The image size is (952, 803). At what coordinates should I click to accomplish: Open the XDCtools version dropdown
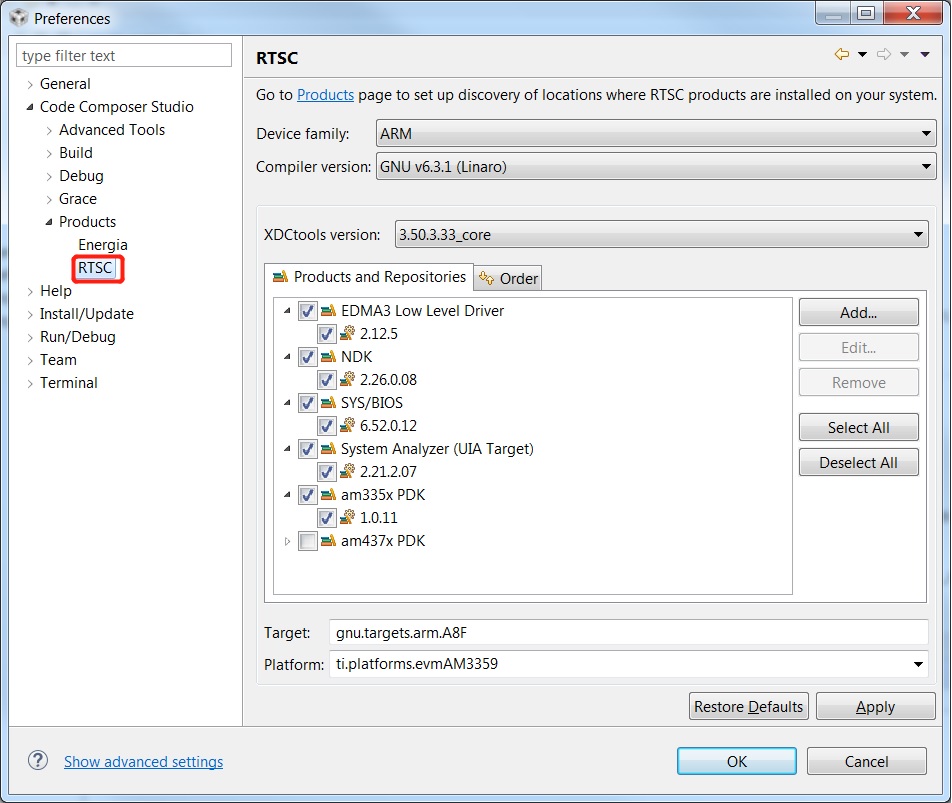click(x=661, y=234)
